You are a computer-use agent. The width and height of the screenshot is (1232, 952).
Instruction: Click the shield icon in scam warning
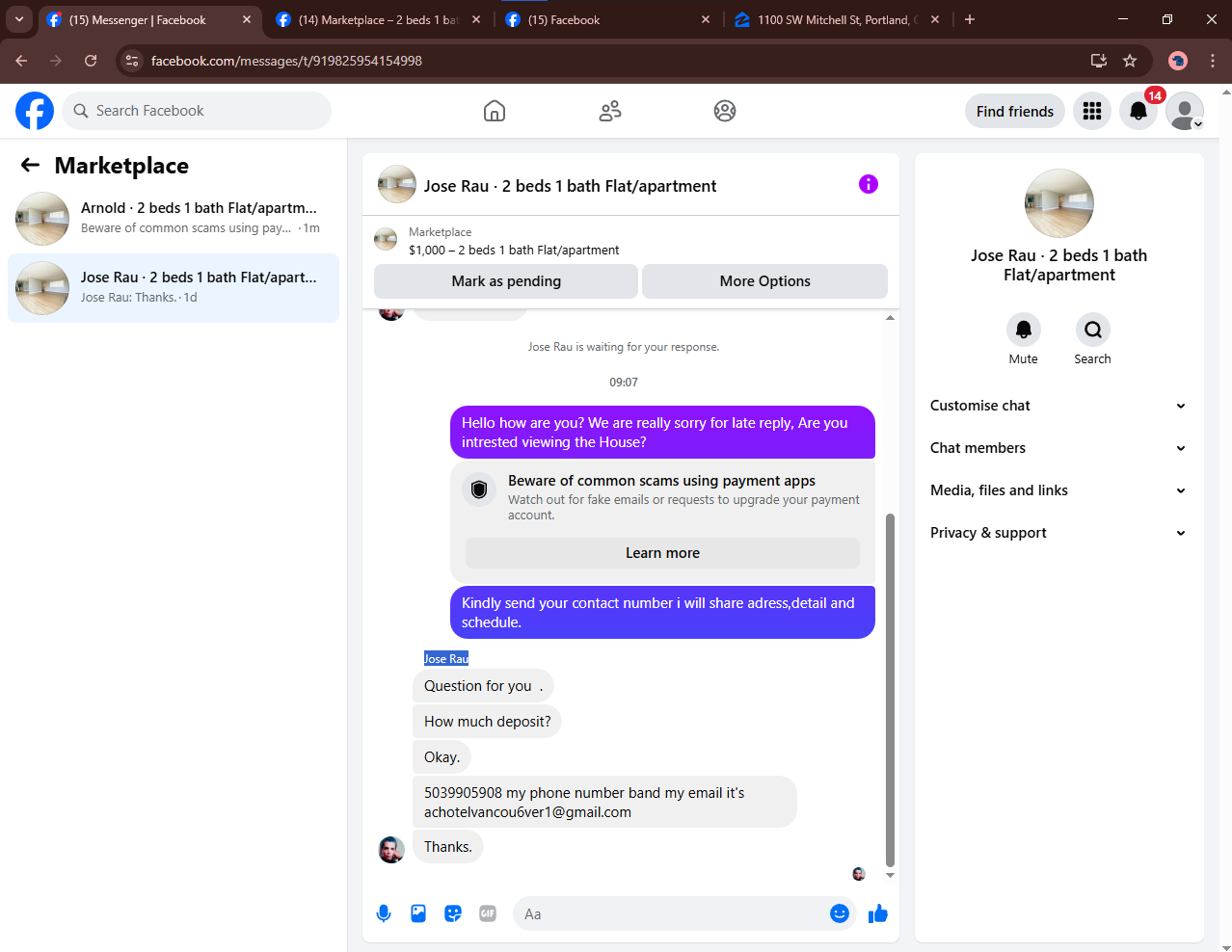point(479,489)
